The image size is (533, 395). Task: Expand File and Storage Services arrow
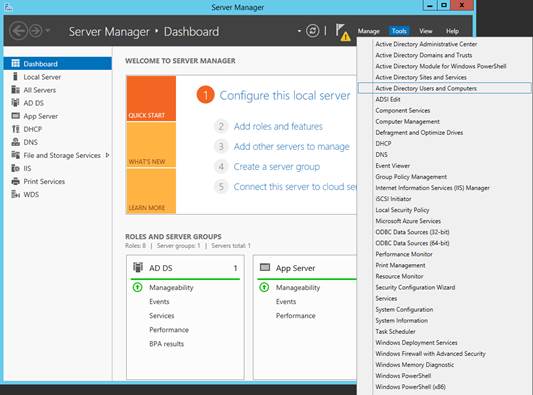(107, 155)
